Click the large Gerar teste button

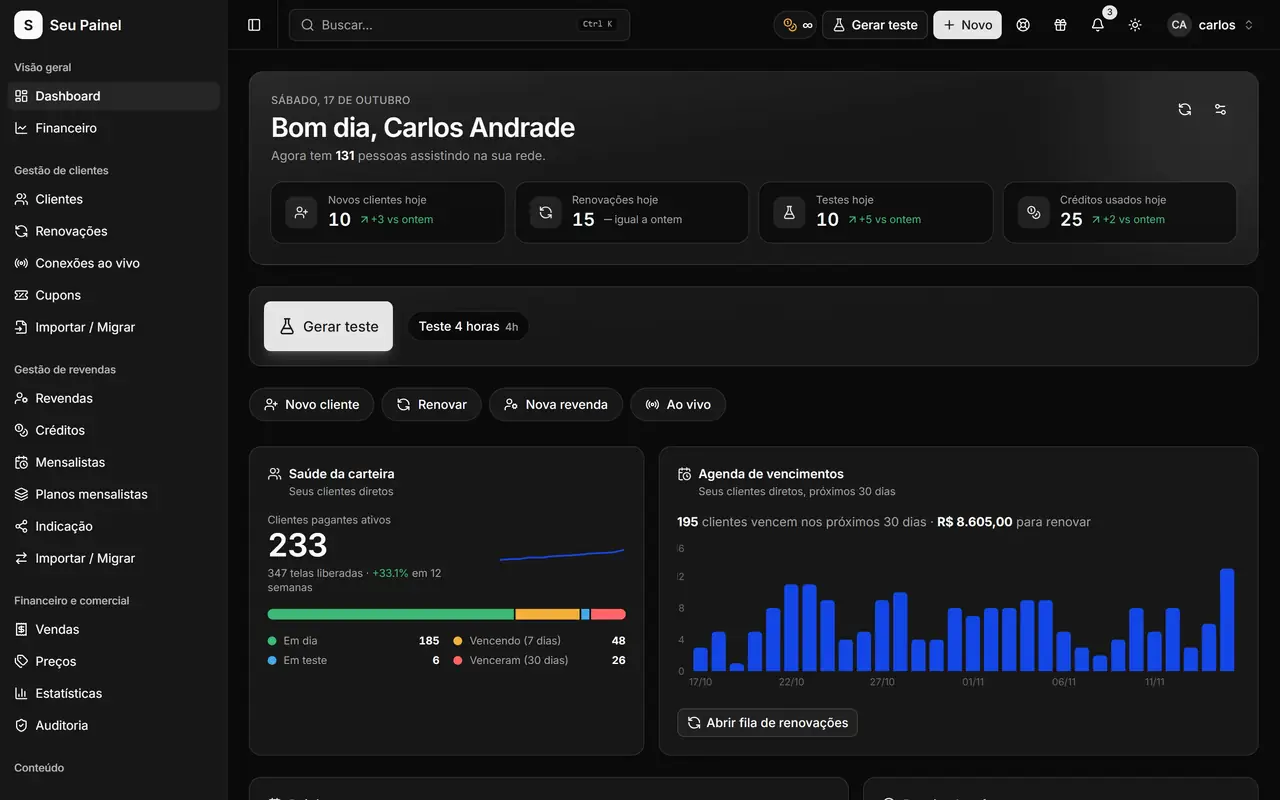(328, 326)
